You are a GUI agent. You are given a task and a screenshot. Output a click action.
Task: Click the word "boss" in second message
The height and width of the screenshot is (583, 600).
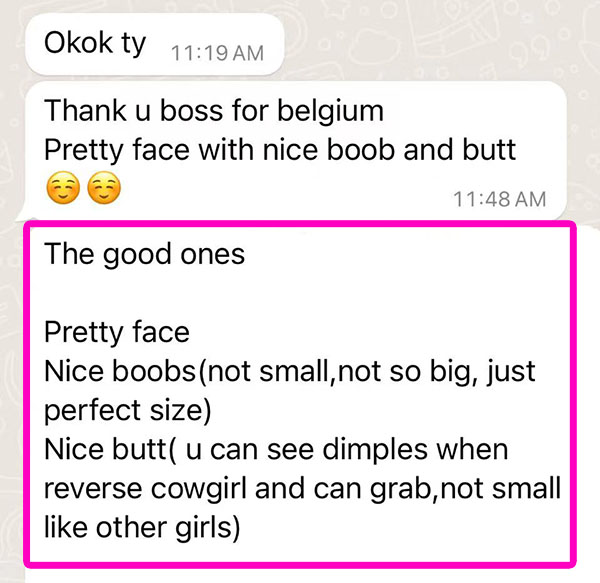pyautogui.click(x=191, y=111)
